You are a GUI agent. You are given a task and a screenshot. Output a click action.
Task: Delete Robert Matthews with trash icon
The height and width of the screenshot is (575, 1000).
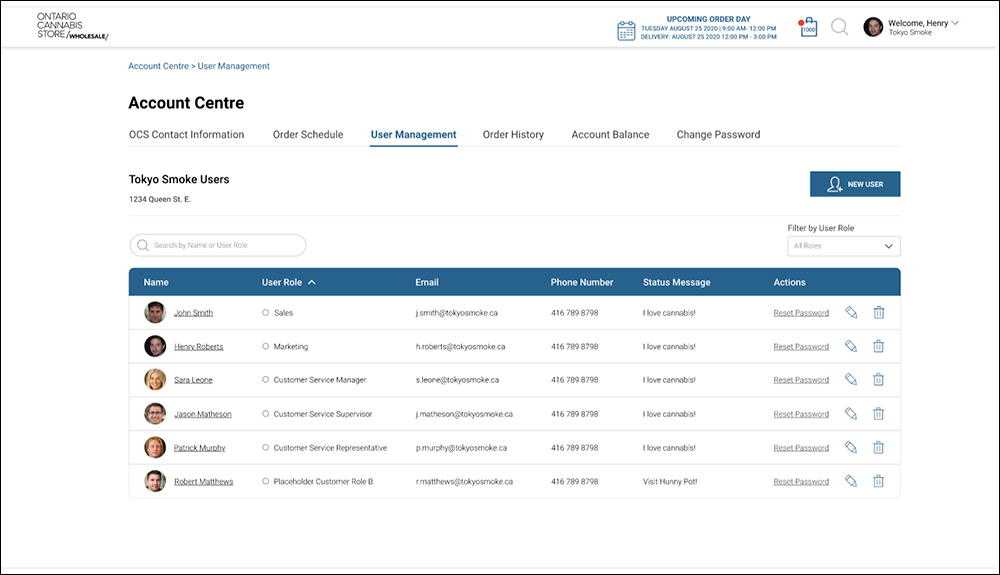point(878,481)
